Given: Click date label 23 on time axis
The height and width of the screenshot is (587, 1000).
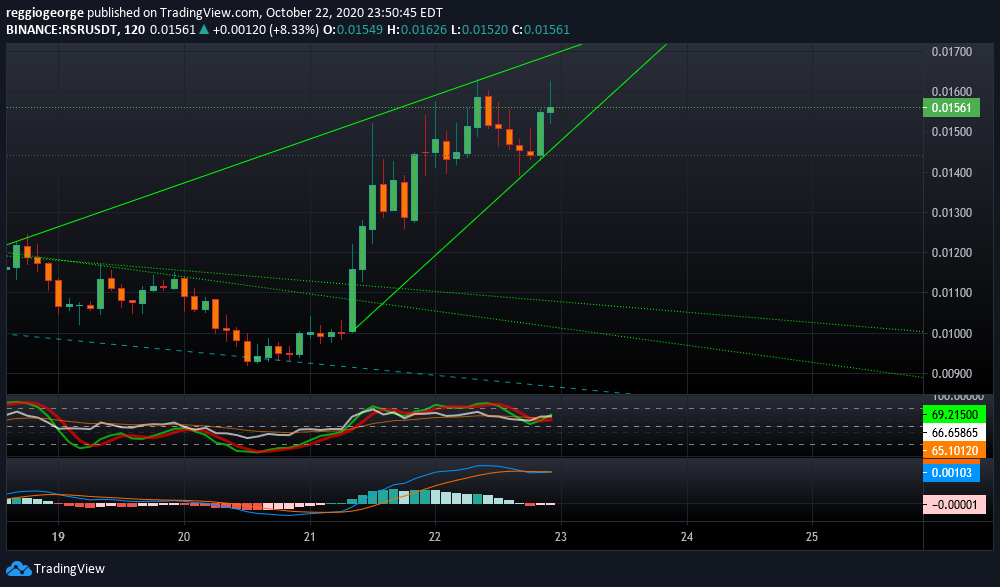Looking at the screenshot, I should (561, 536).
